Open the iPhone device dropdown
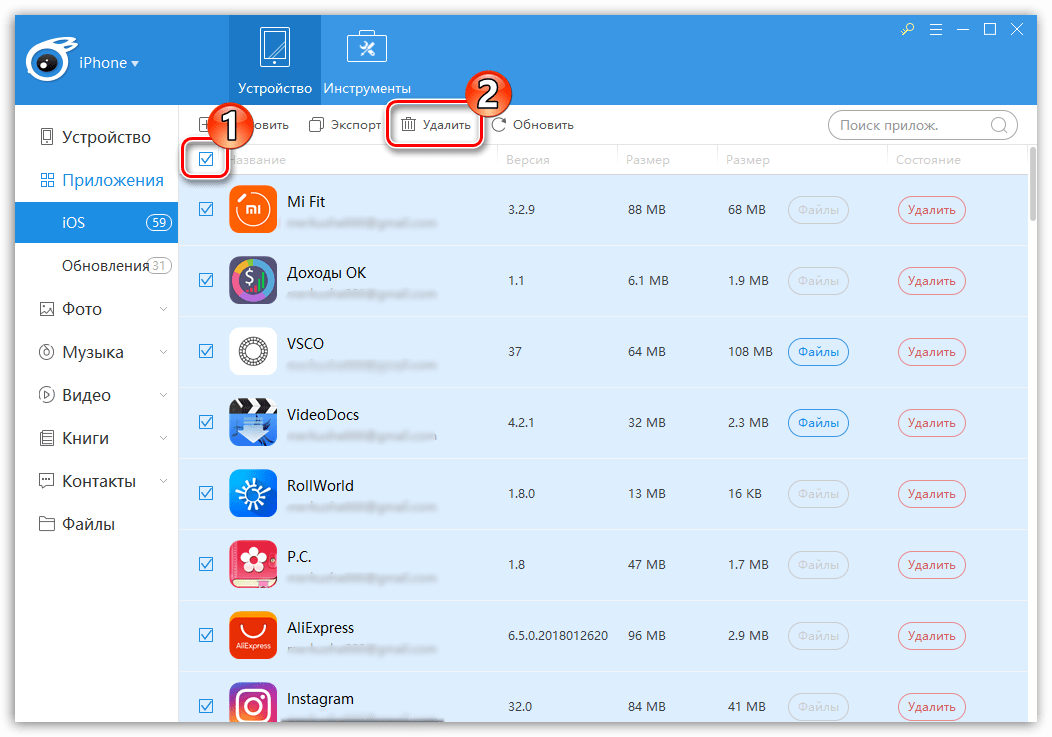The height and width of the screenshot is (737, 1052). (x=109, y=63)
